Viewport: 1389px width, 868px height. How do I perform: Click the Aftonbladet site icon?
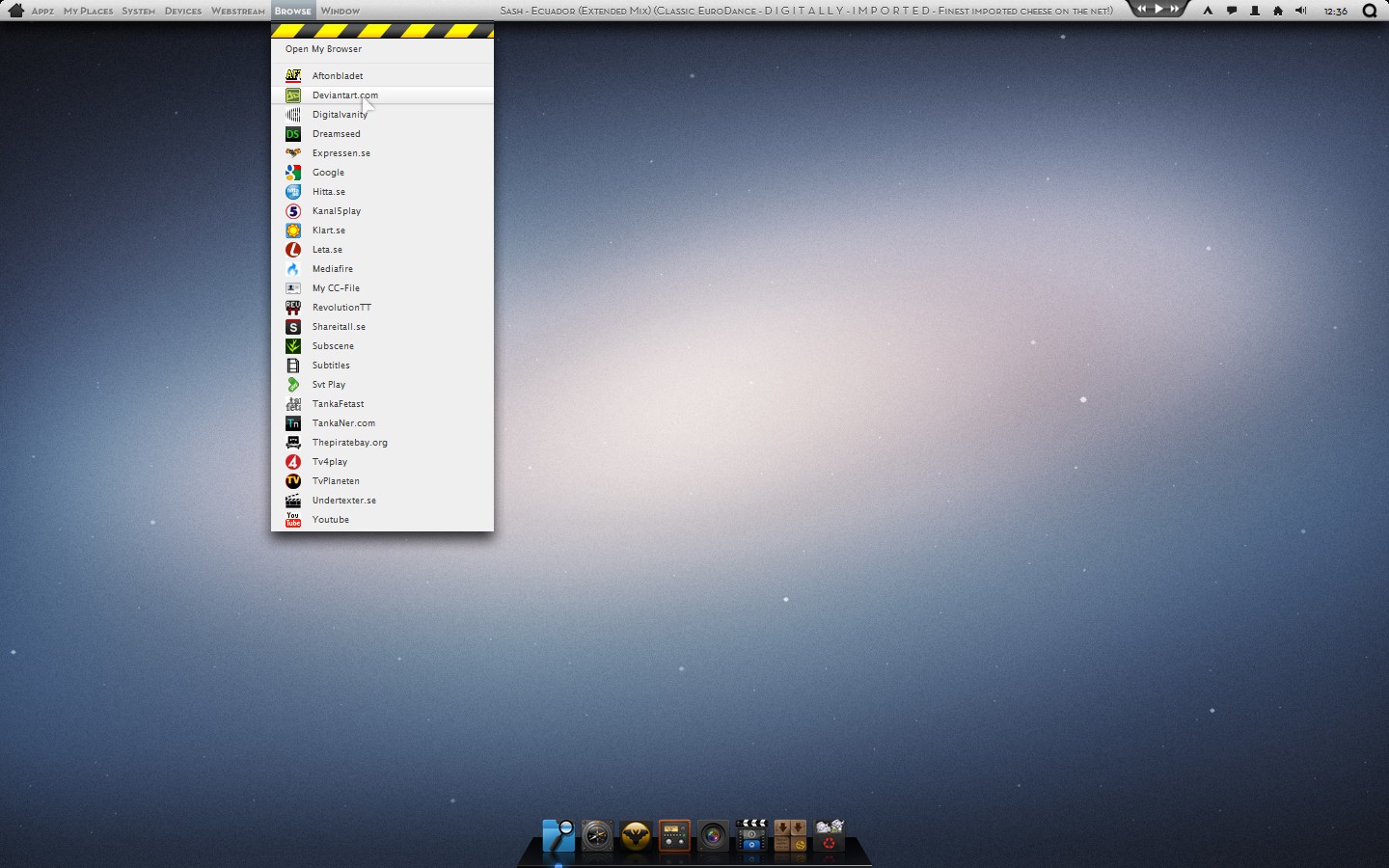point(293,75)
